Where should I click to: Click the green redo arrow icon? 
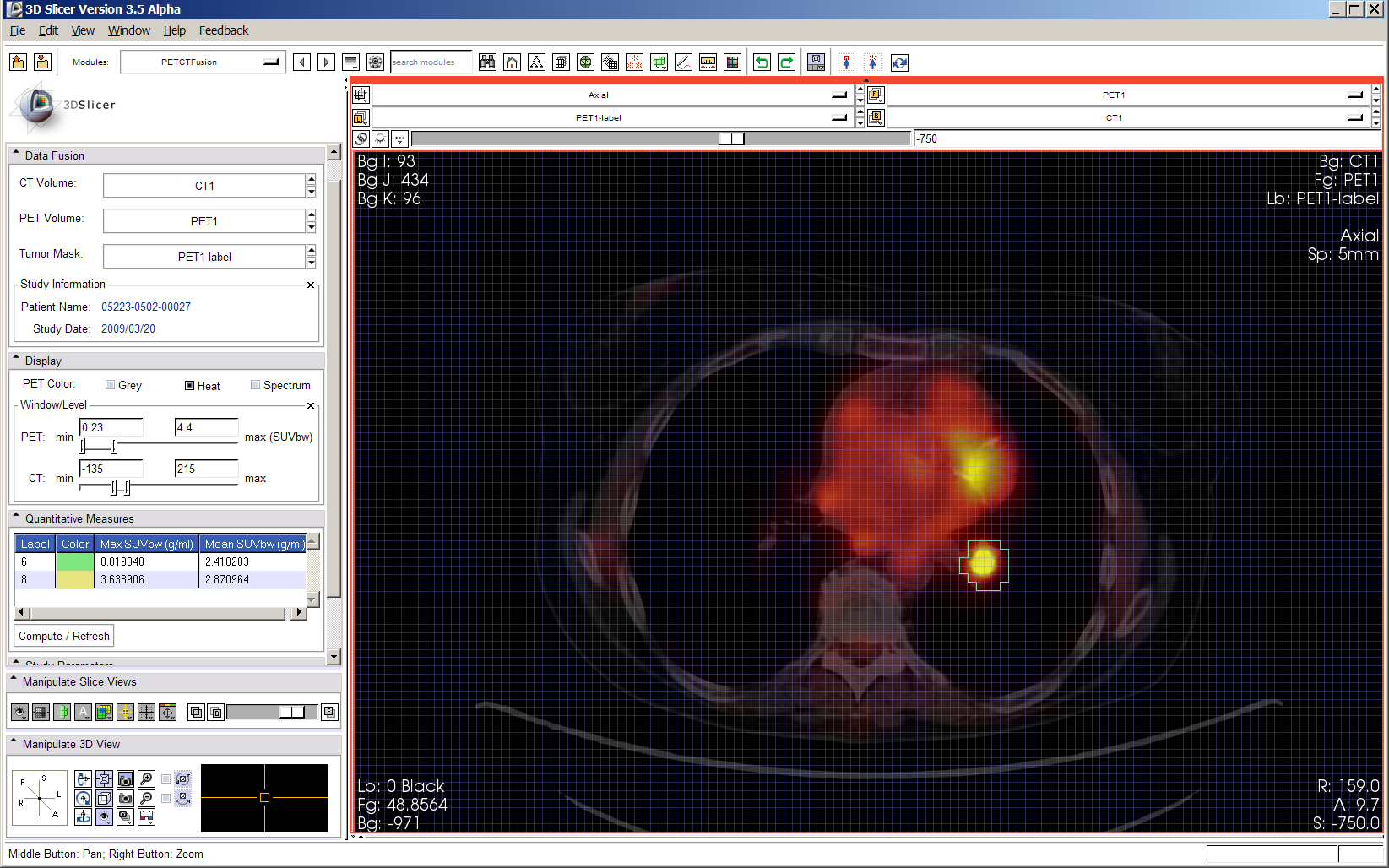(786, 62)
